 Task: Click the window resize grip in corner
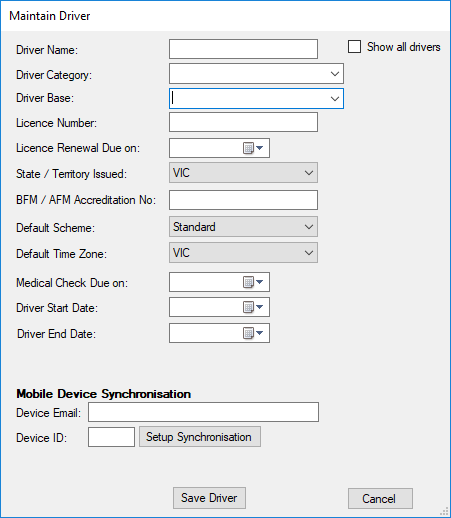[444, 511]
